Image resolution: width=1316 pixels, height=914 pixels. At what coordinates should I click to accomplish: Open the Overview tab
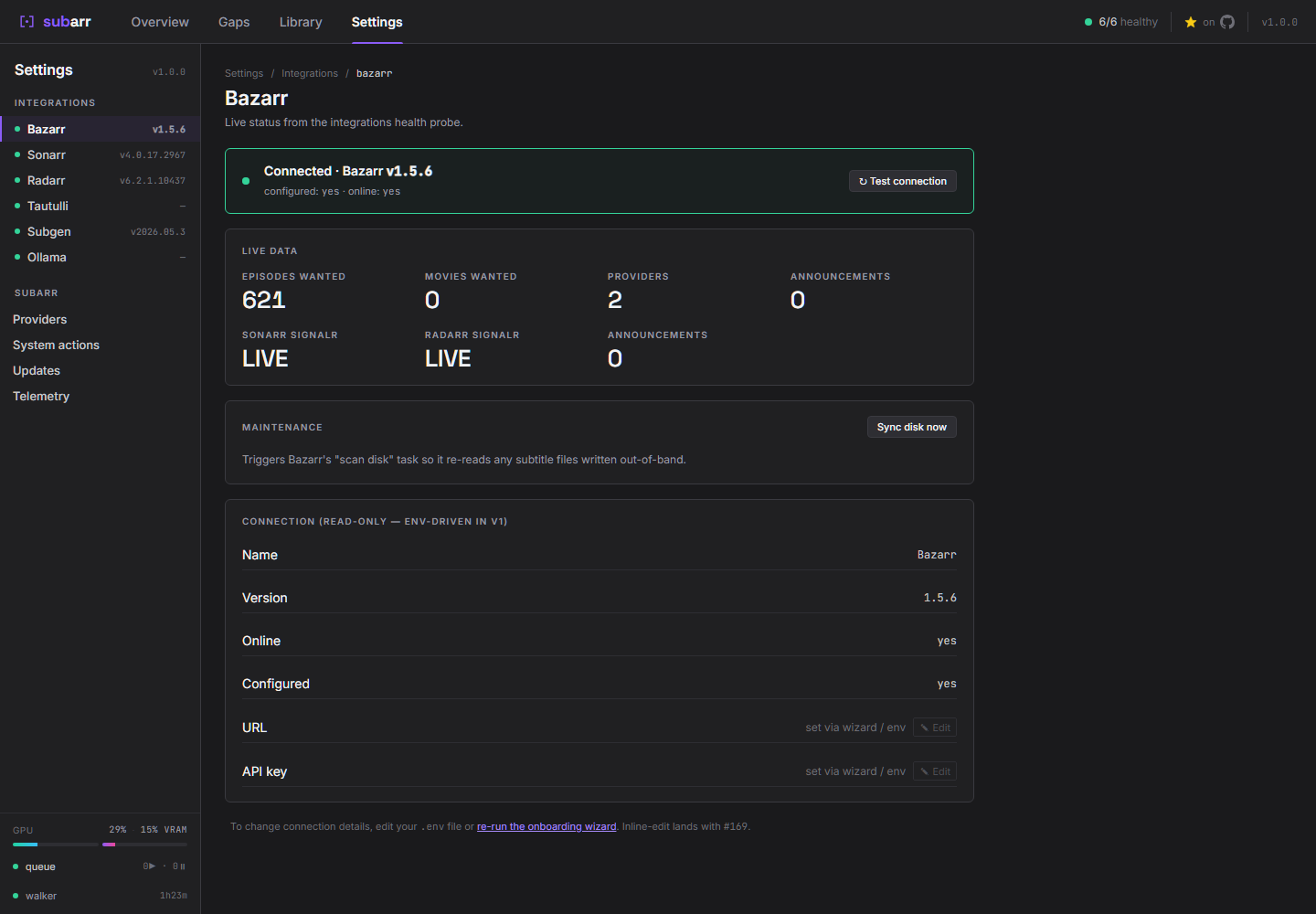pos(160,22)
